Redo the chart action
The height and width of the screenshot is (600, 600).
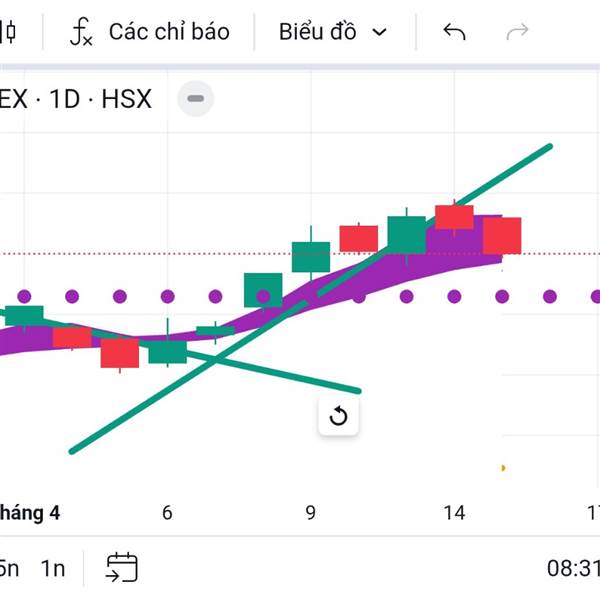click(517, 32)
